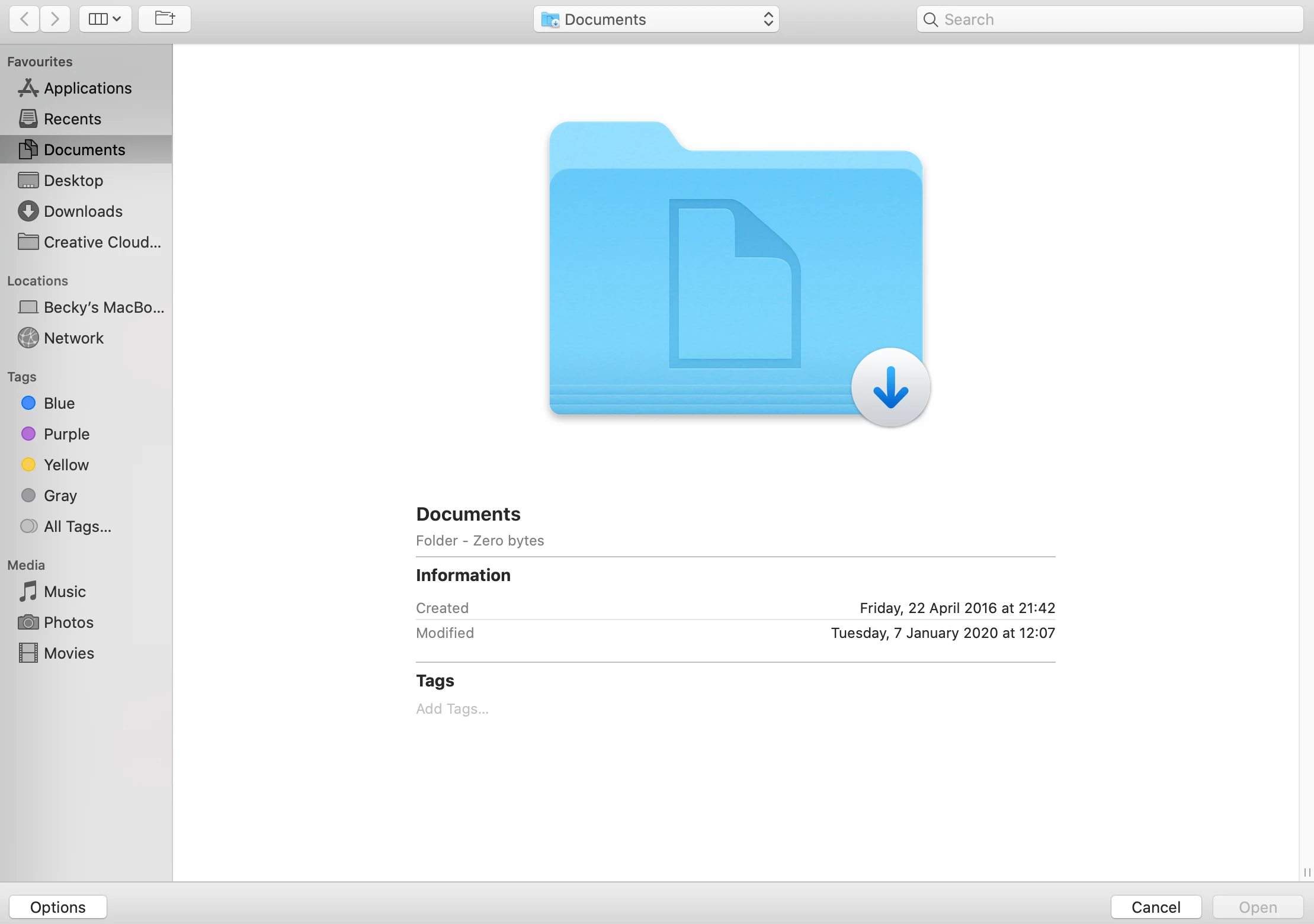Create a new folder using toolbar icon
The image size is (1314, 924).
(x=164, y=20)
